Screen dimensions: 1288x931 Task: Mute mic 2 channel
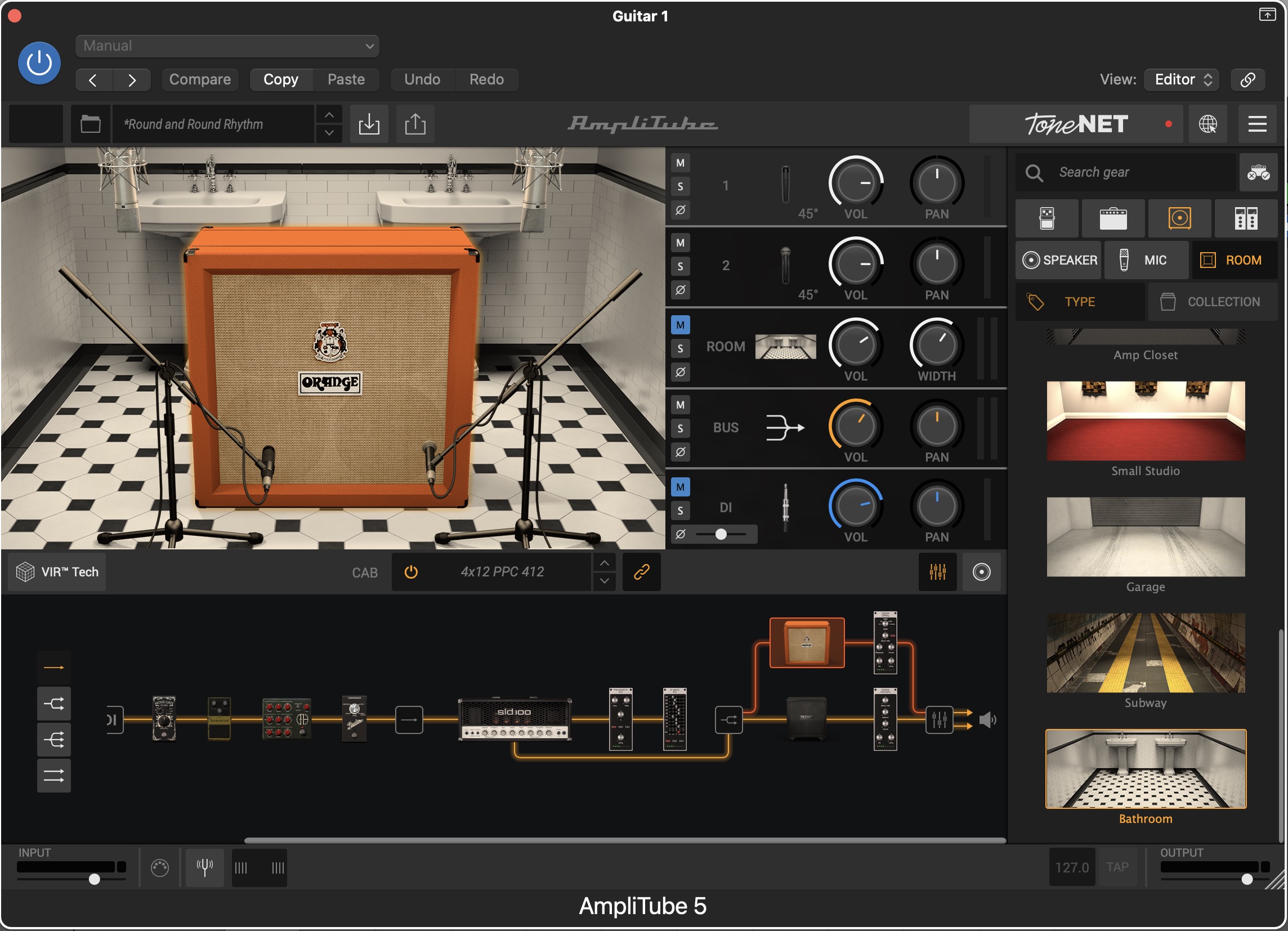[681, 243]
